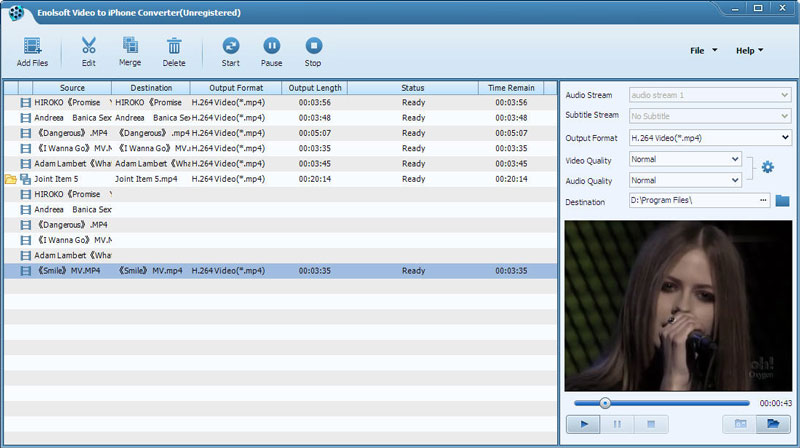Click output length 00:05:07 cell
Viewport: 800px width, 448px height.
point(315,133)
